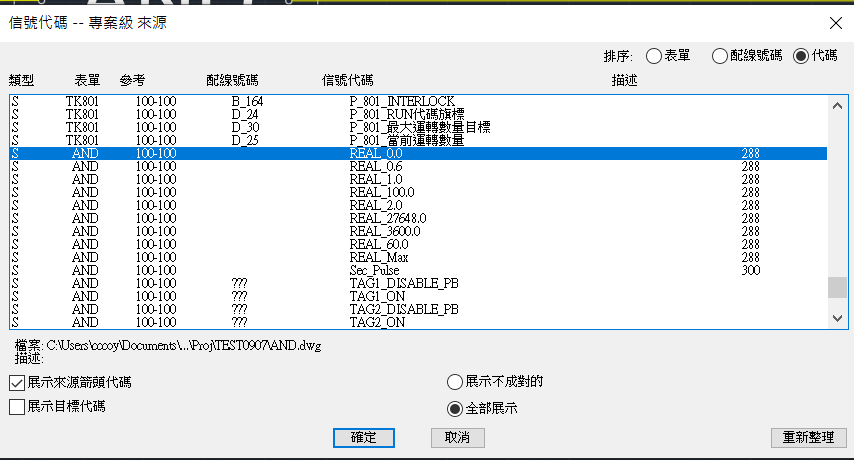This screenshot has width=854, height=460.
Task: Select the REAL_1.0 row
Action: click(x=418, y=180)
